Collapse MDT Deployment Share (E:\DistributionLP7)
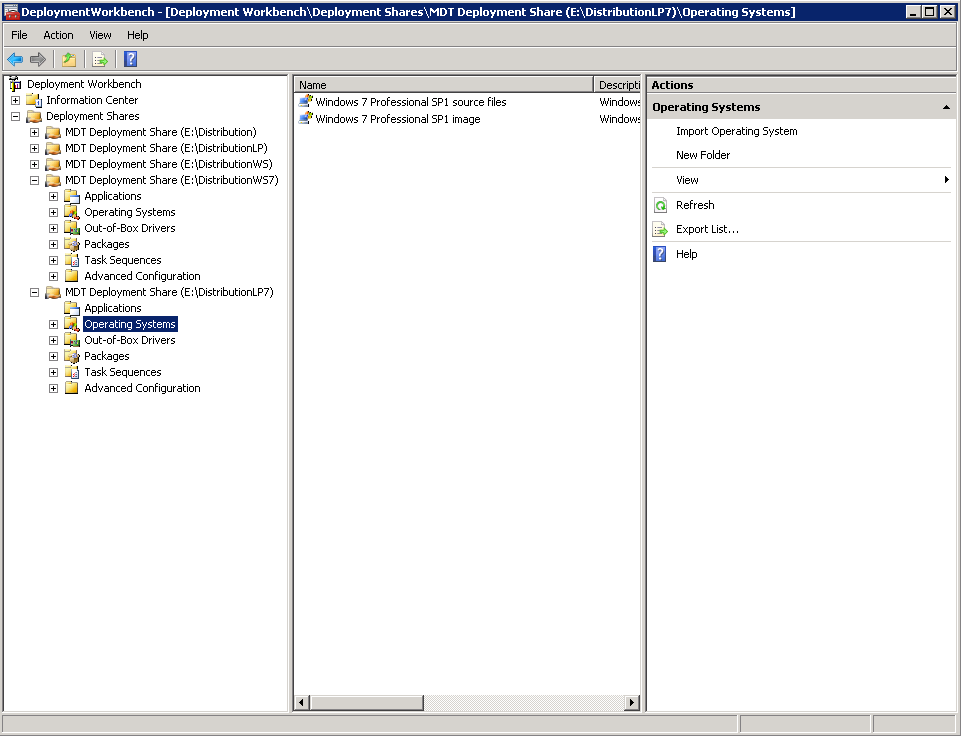 (x=34, y=292)
